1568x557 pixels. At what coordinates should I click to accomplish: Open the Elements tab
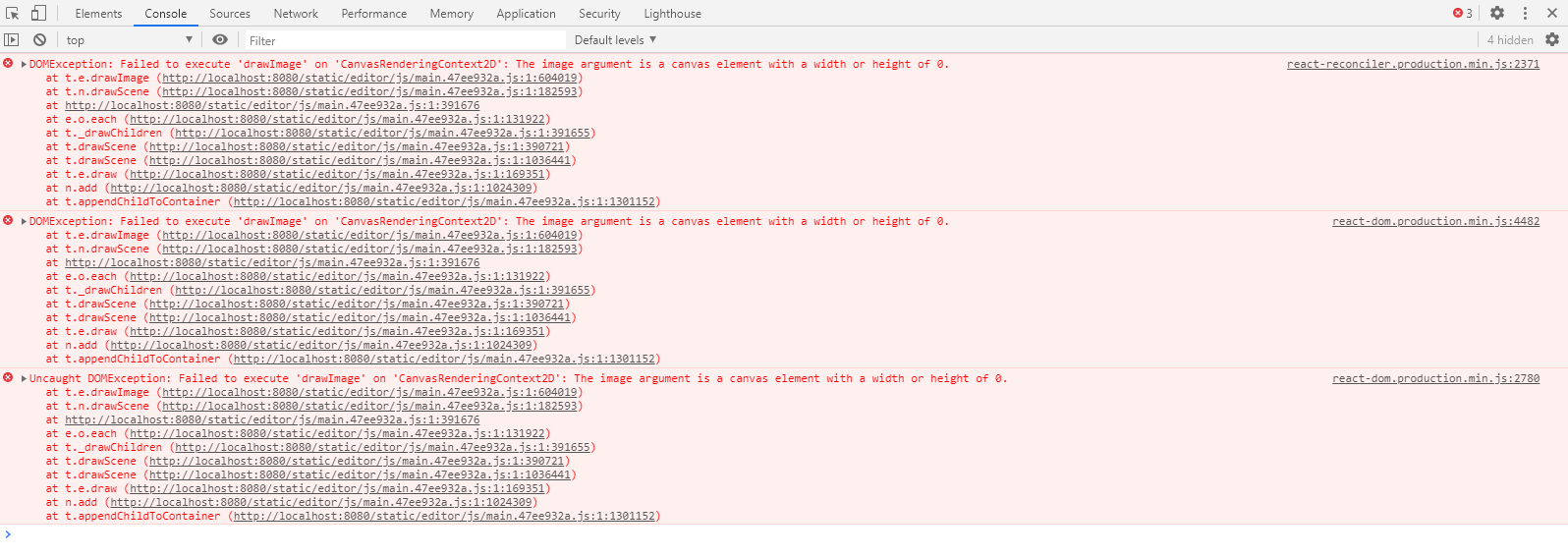pos(98,13)
